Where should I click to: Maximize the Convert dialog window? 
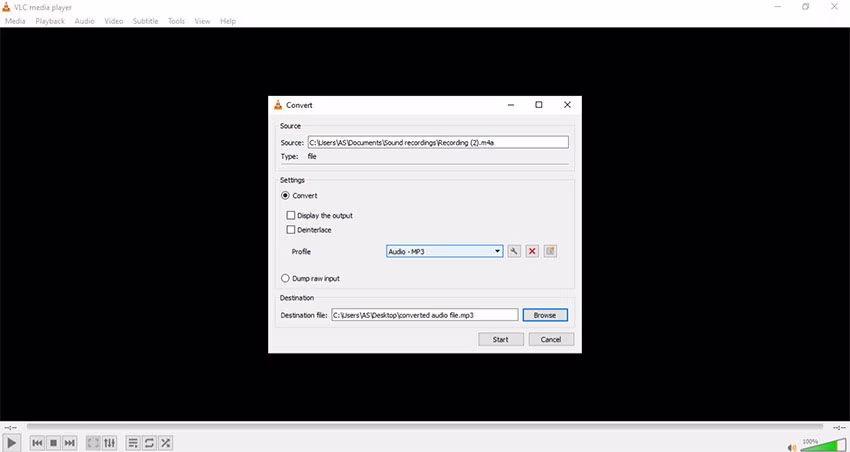539,105
